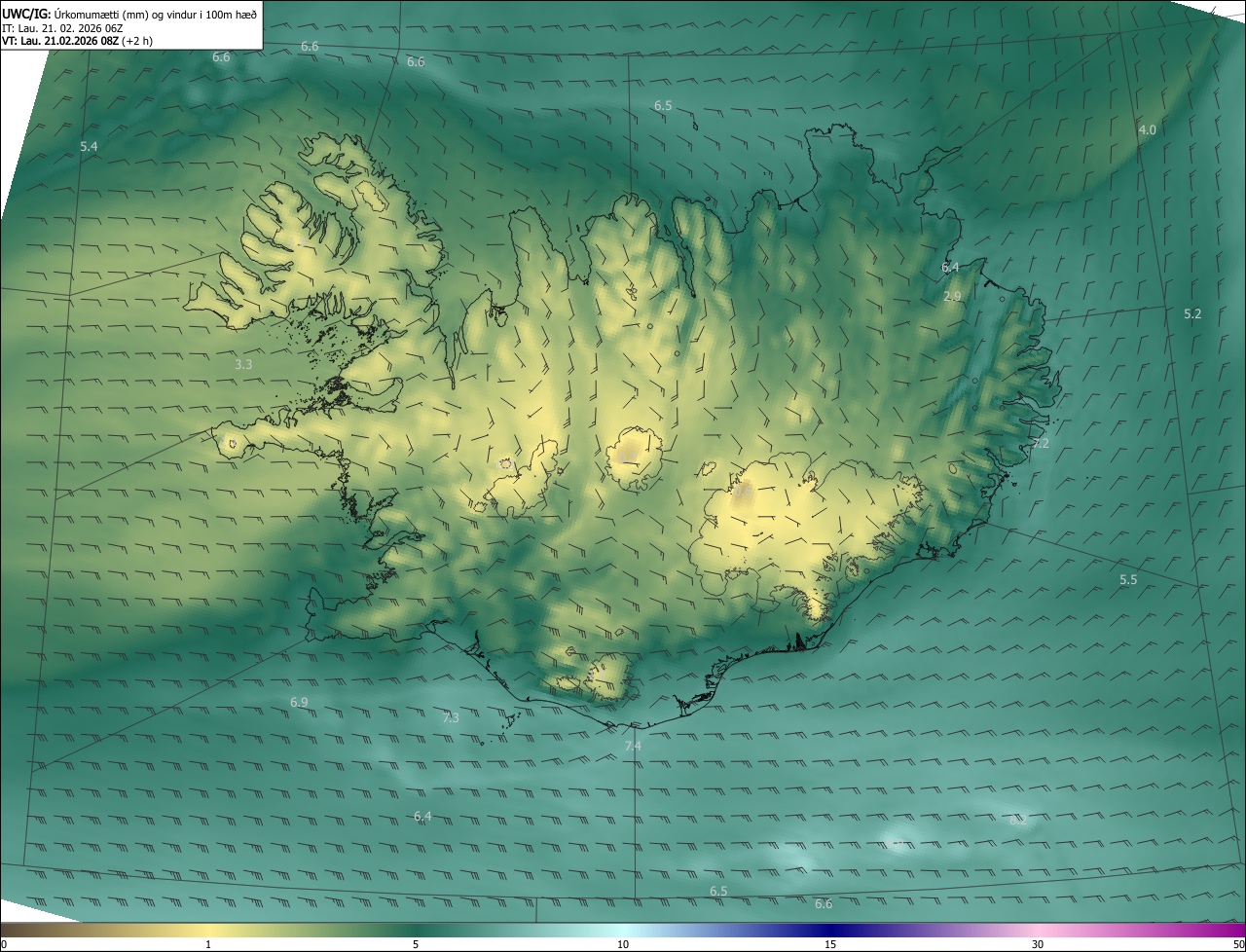
Task: Click the '1' color scale label
Action: pos(208,944)
